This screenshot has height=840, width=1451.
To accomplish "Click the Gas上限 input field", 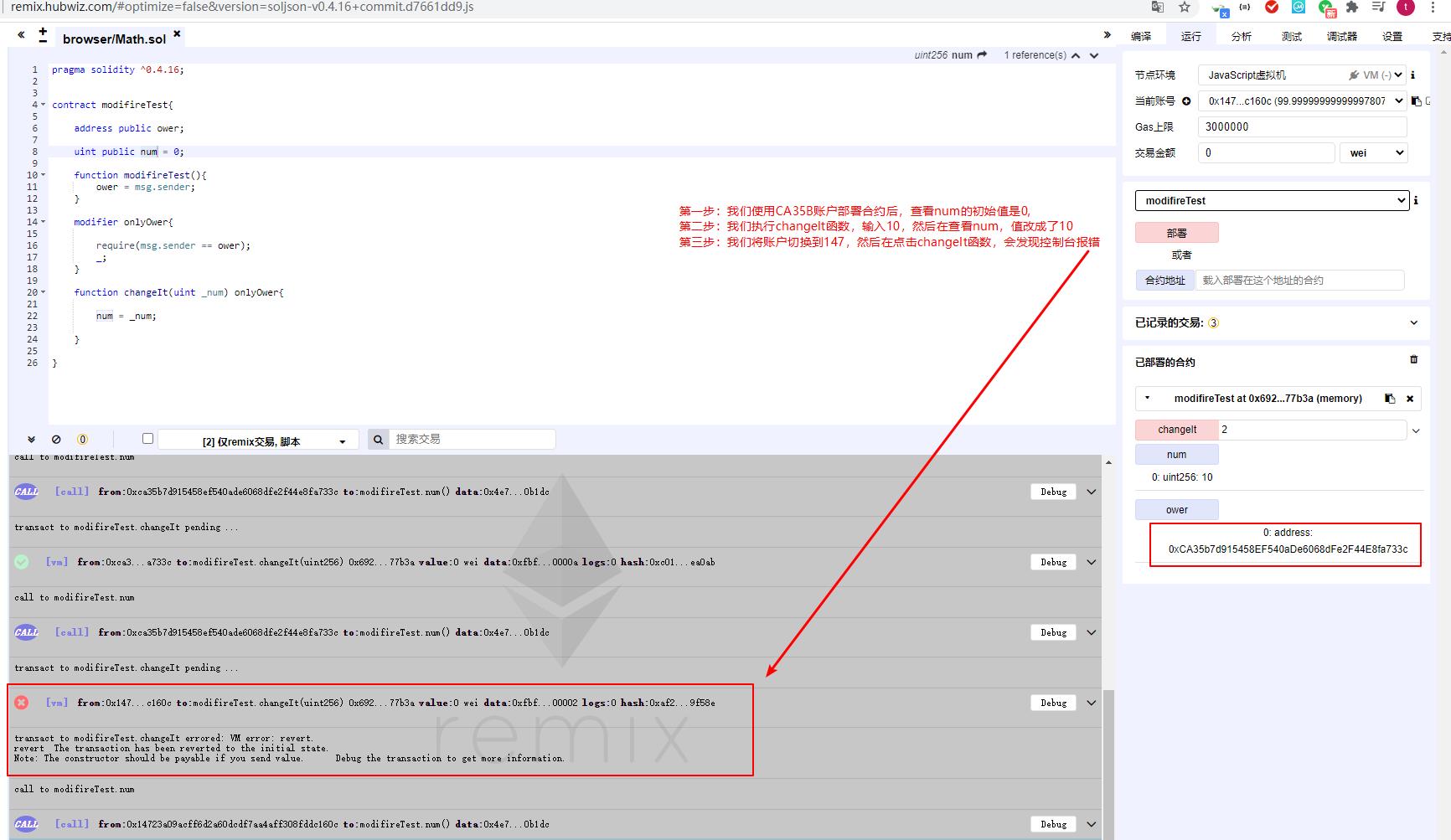I will (x=1302, y=126).
